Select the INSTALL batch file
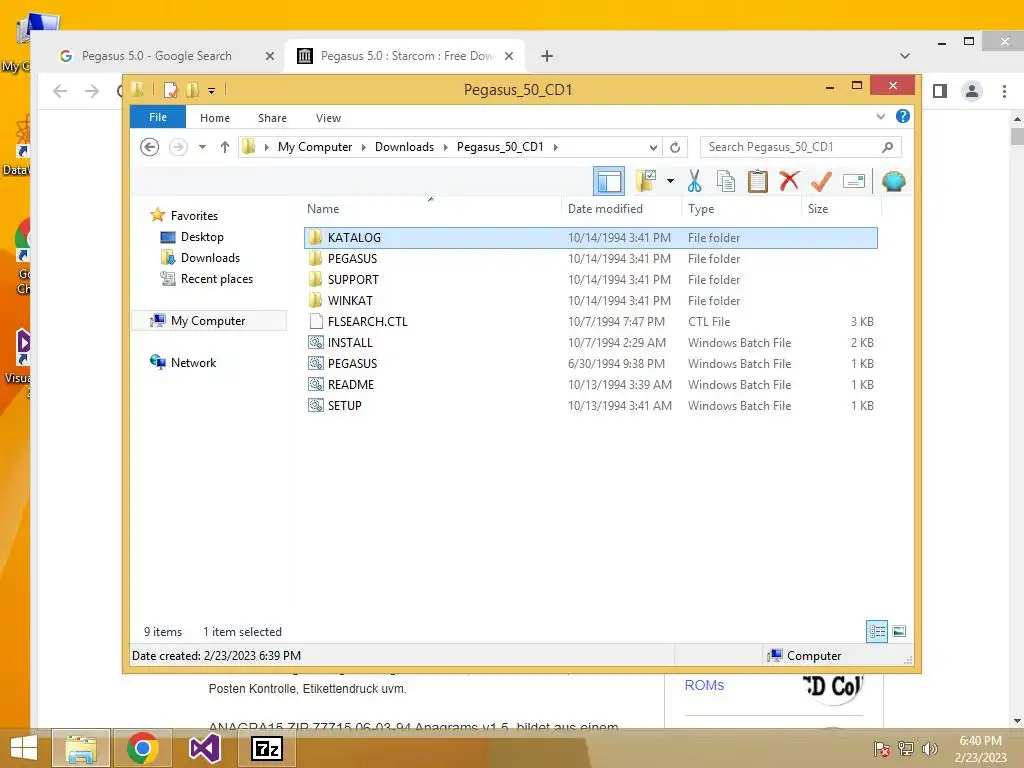This screenshot has width=1024, height=768. 590,342
